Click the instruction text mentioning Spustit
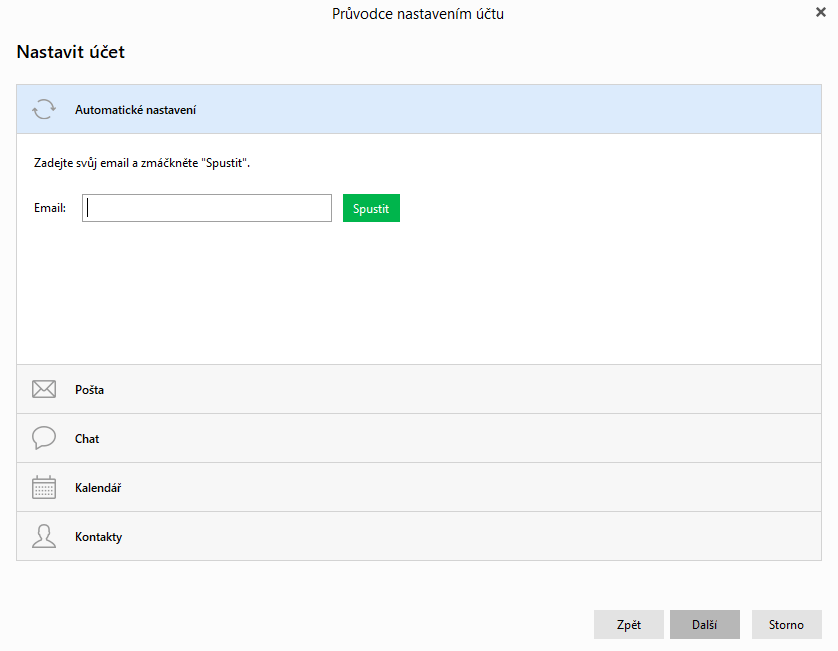The image size is (838, 651). pos(141,162)
